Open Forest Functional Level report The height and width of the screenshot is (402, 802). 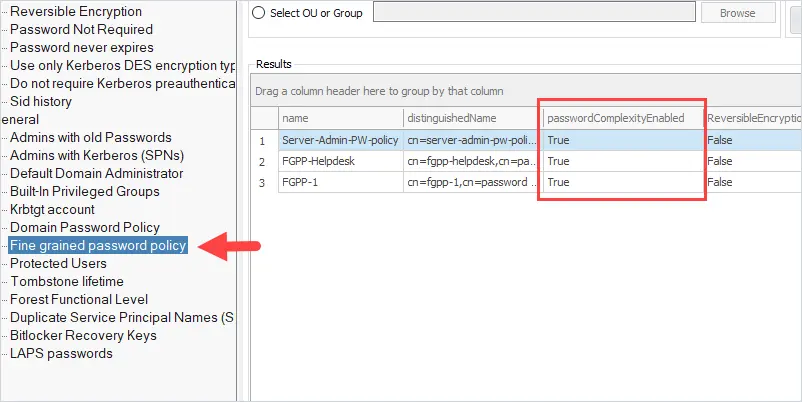(79, 299)
